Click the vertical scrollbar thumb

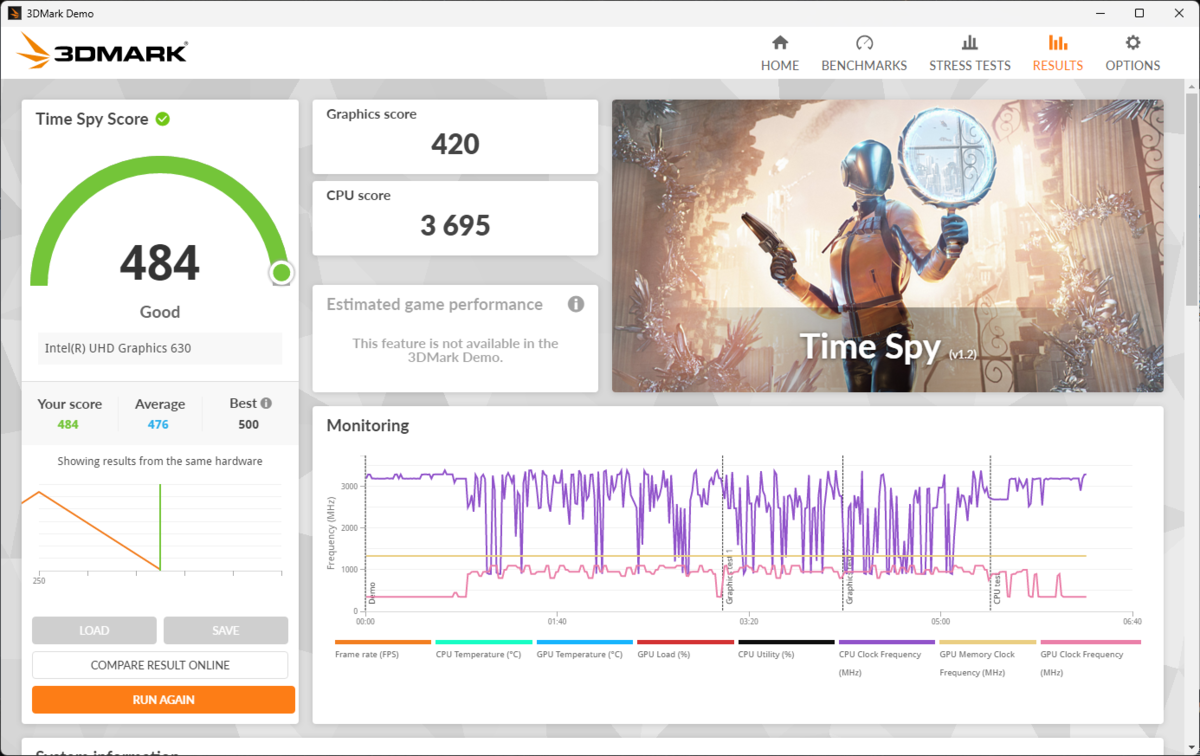tap(1191, 200)
